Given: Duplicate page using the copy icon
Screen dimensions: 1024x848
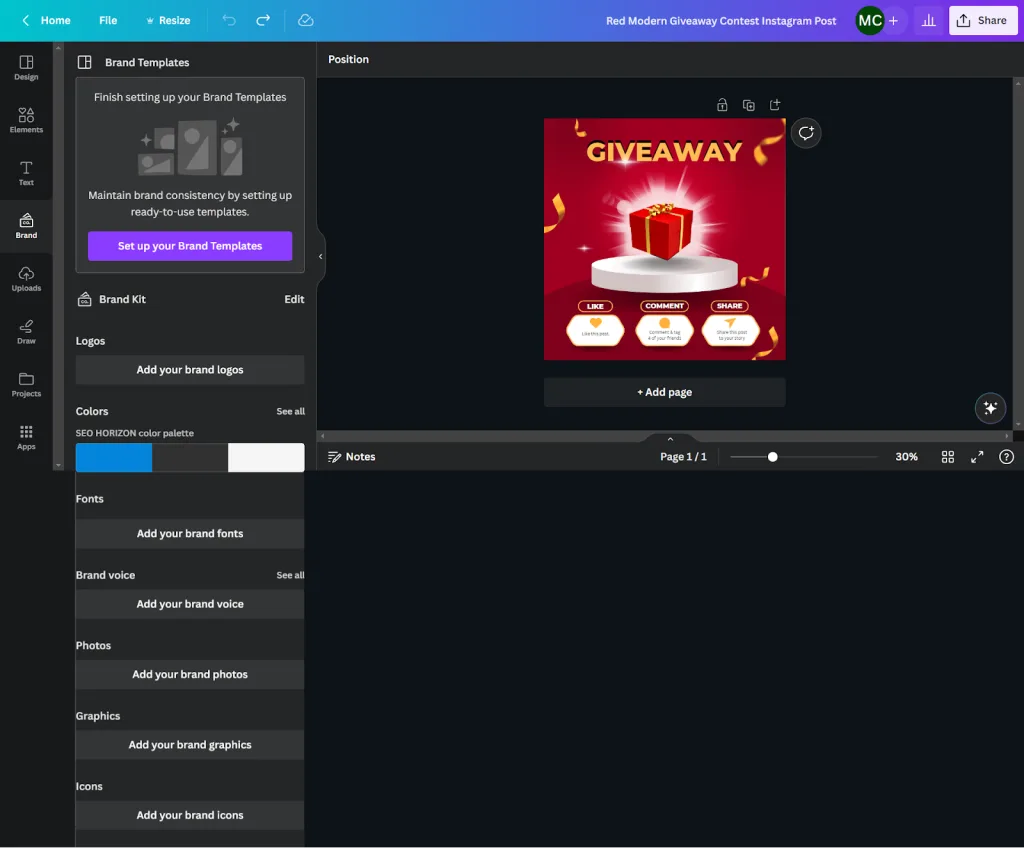Looking at the screenshot, I should (x=749, y=105).
